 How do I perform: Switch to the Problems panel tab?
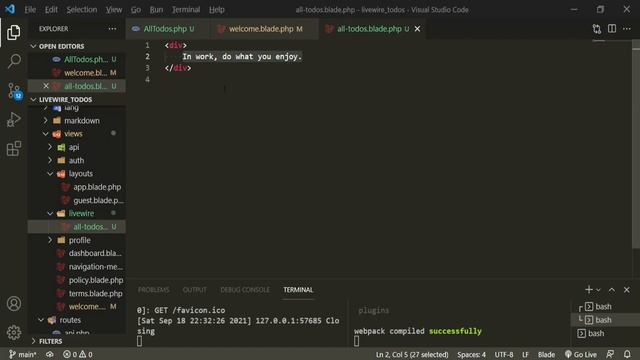click(x=153, y=290)
